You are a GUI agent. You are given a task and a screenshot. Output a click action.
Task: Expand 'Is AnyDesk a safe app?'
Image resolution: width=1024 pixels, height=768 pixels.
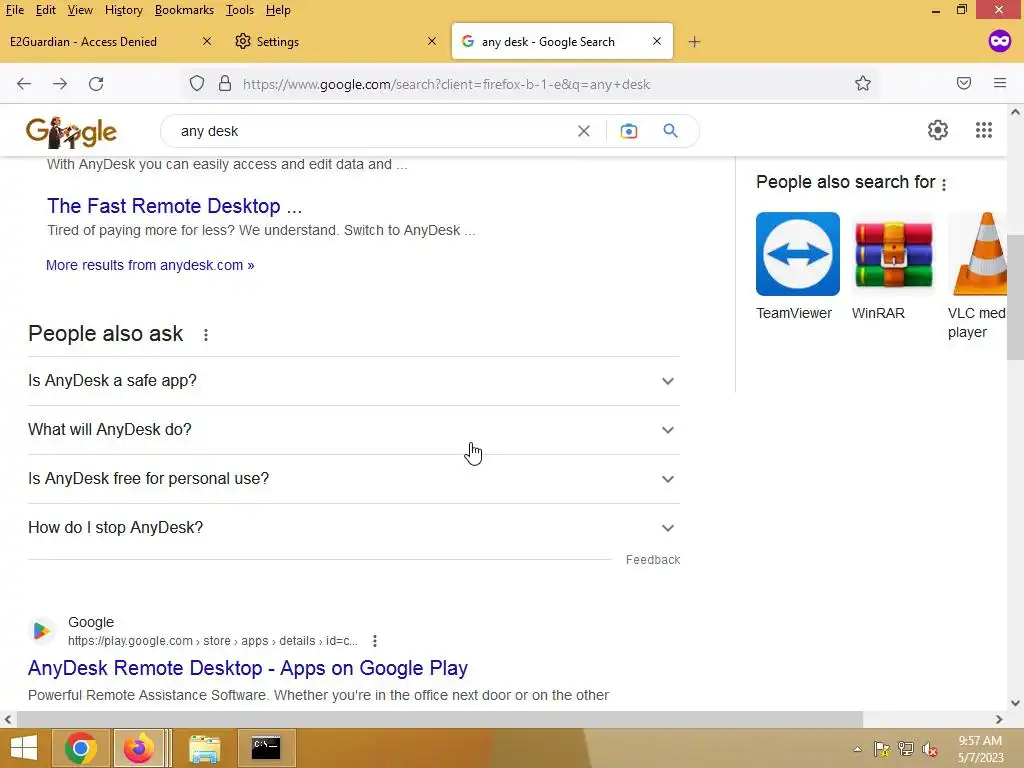point(353,381)
